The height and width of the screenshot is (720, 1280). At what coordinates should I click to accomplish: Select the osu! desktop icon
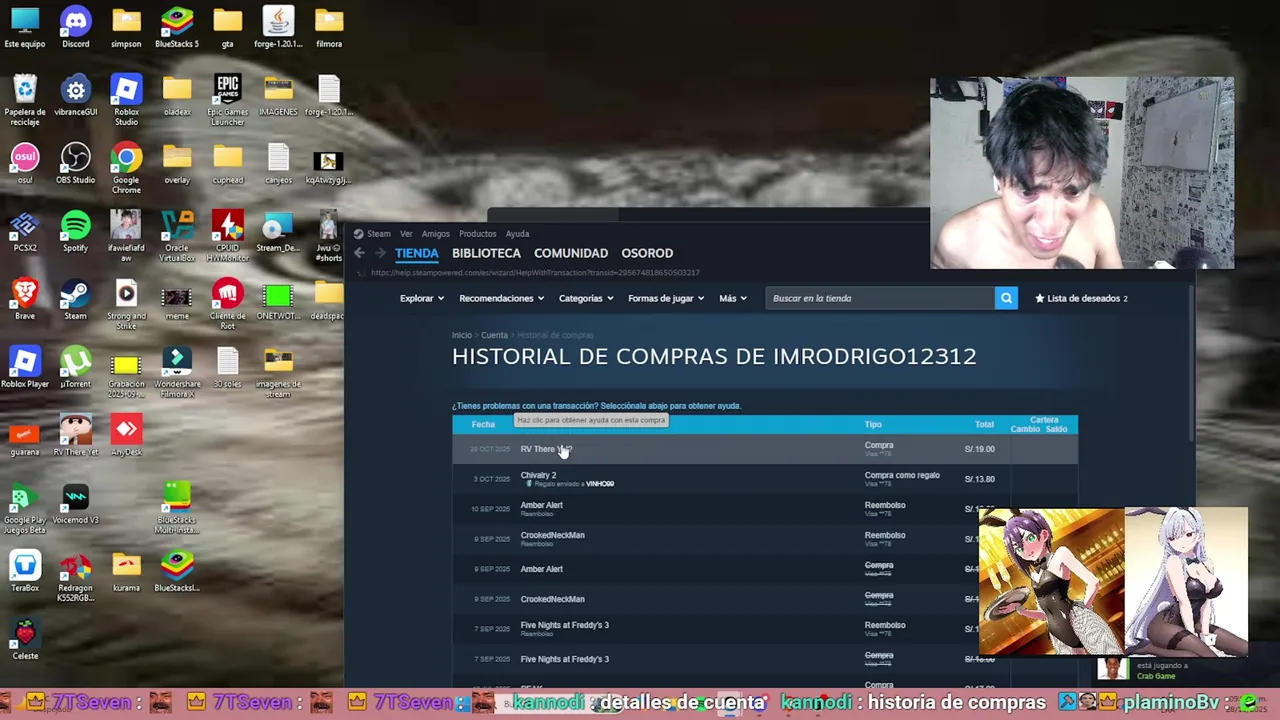(25, 163)
